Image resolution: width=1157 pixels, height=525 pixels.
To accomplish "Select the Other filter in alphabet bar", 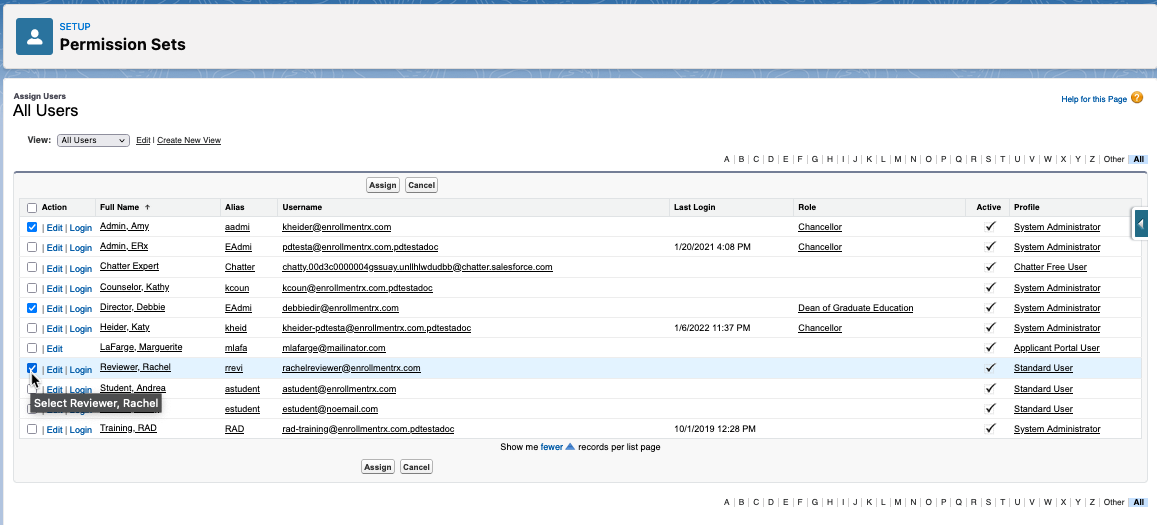I will click(x=1113, y=159).
